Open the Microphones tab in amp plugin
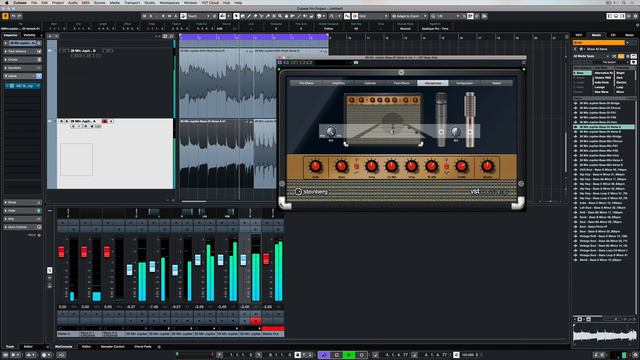640x360 pixels. click(433, 83)
